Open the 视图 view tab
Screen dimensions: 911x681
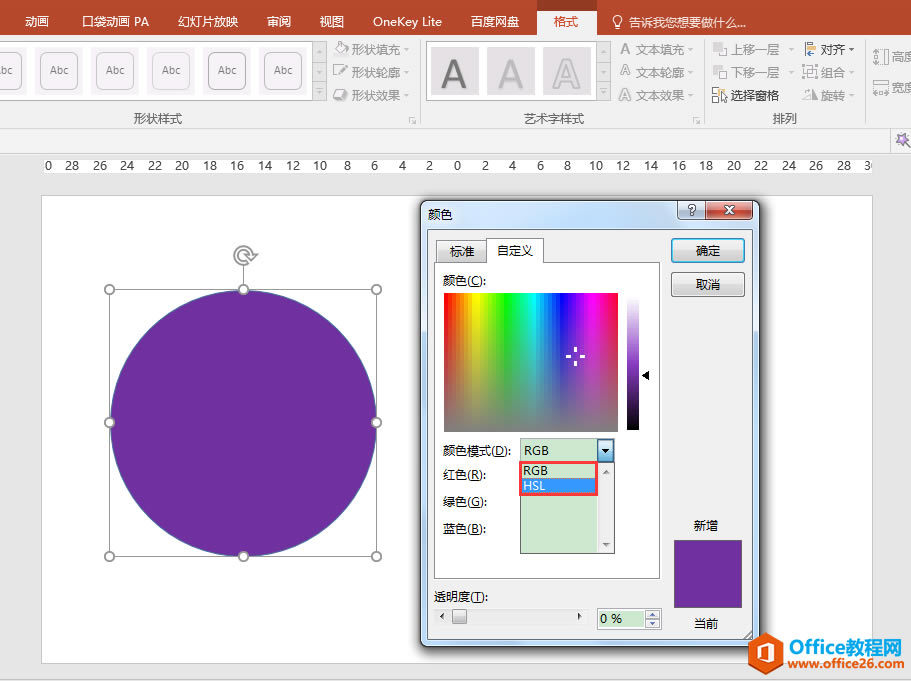[332, 22]
